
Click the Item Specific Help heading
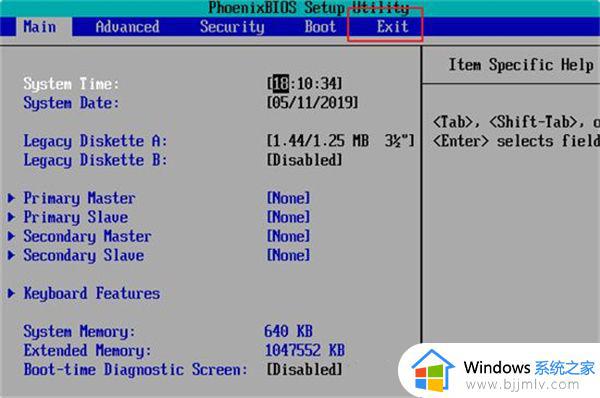pos(521,65)
